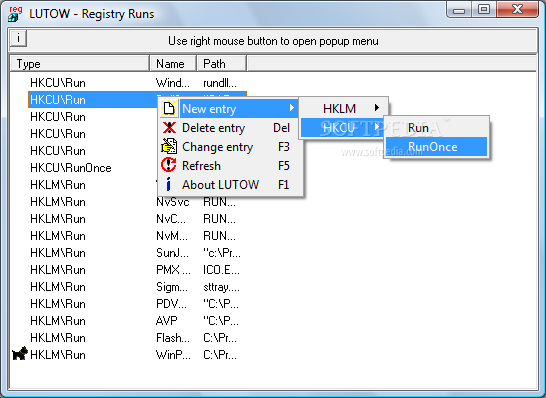
Task: Click the rundll... path cell
Action: pos(220,83)
